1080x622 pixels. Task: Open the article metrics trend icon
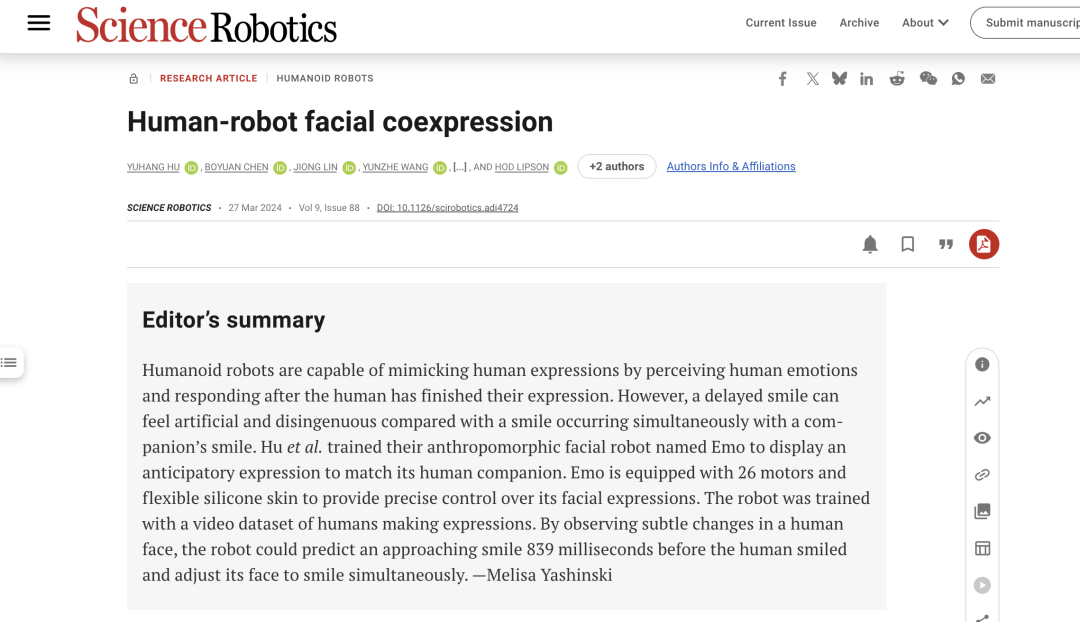pos(982,401)
